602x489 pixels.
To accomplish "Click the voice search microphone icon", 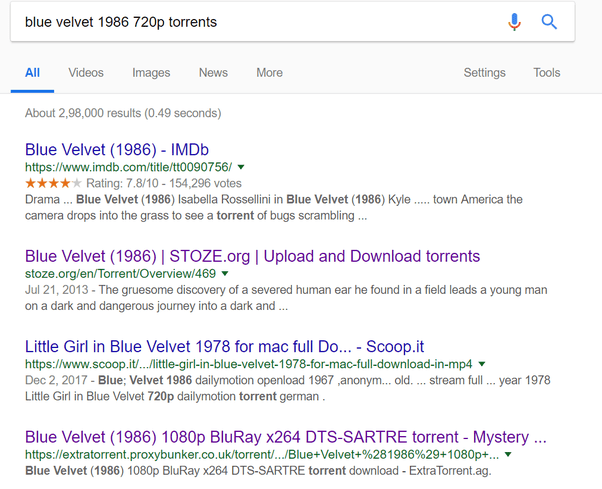I will (x=514, y=22).
